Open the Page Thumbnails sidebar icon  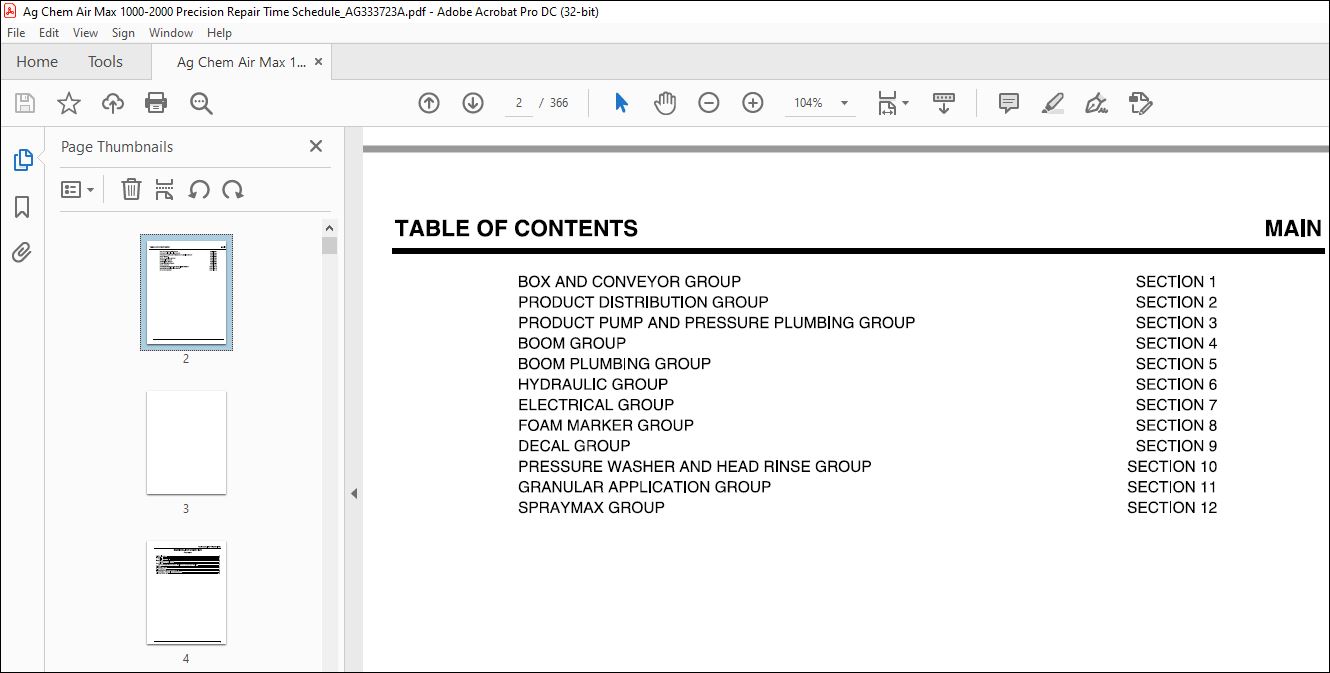pyautogui.click(x=22, y=160)
